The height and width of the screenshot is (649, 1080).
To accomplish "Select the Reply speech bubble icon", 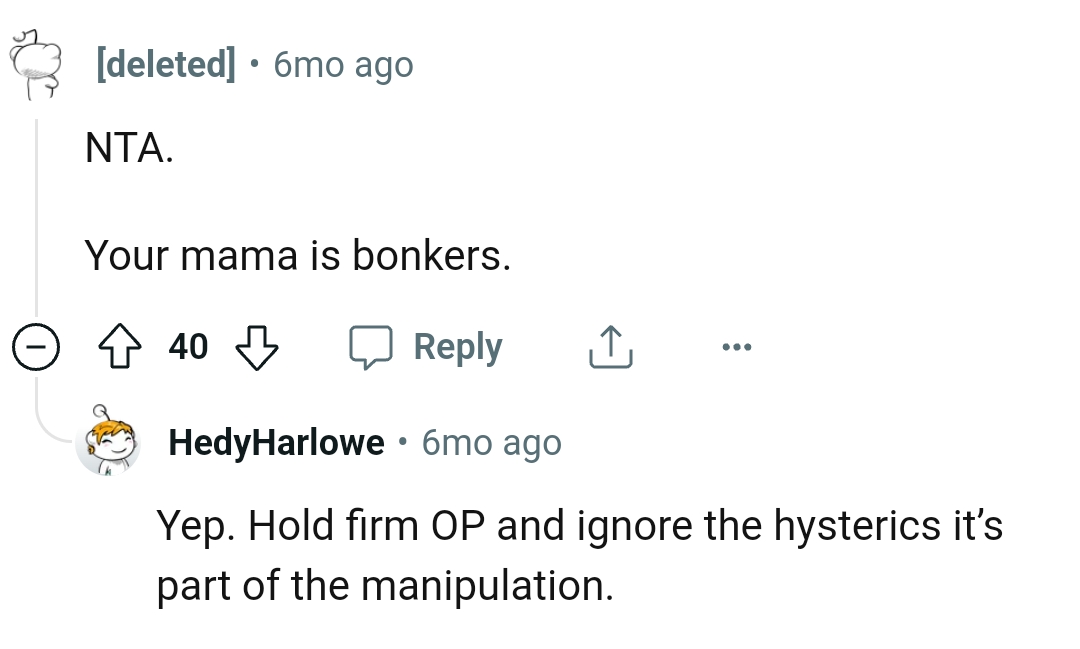I will point(372,346).
